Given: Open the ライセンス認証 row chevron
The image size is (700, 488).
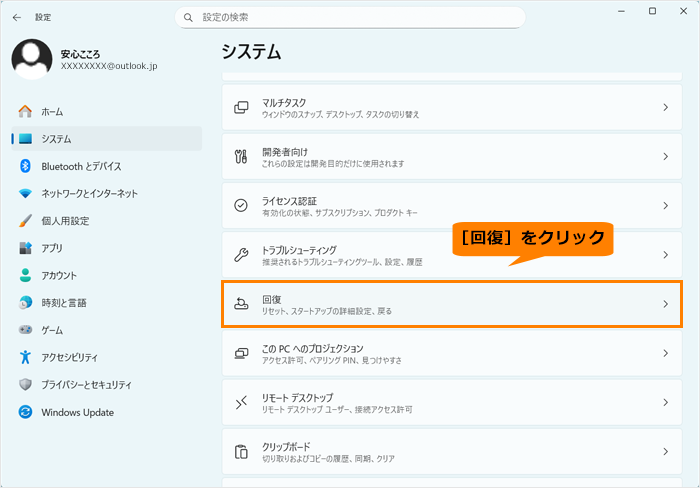Looking at the screenshot, I should point(665,206).
